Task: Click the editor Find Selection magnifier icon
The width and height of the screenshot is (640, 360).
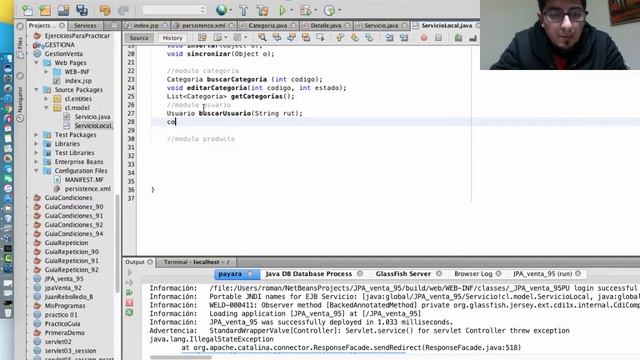Action: pos(262,38)
